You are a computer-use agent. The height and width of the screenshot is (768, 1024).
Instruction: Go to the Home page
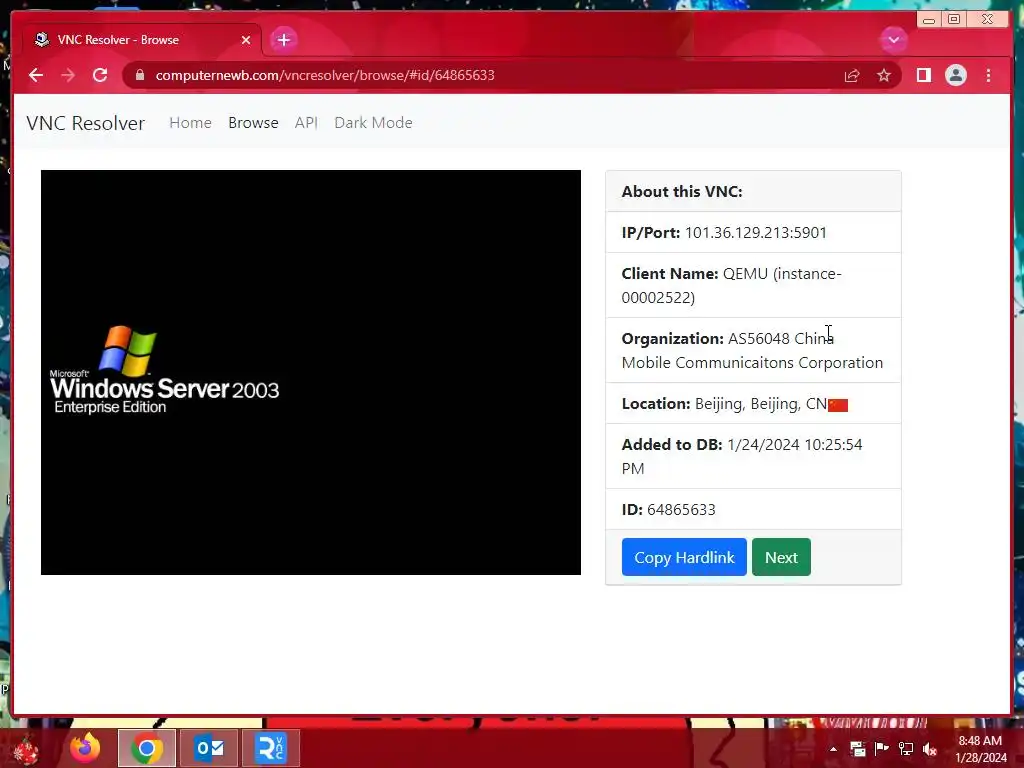tap(190, 123)
